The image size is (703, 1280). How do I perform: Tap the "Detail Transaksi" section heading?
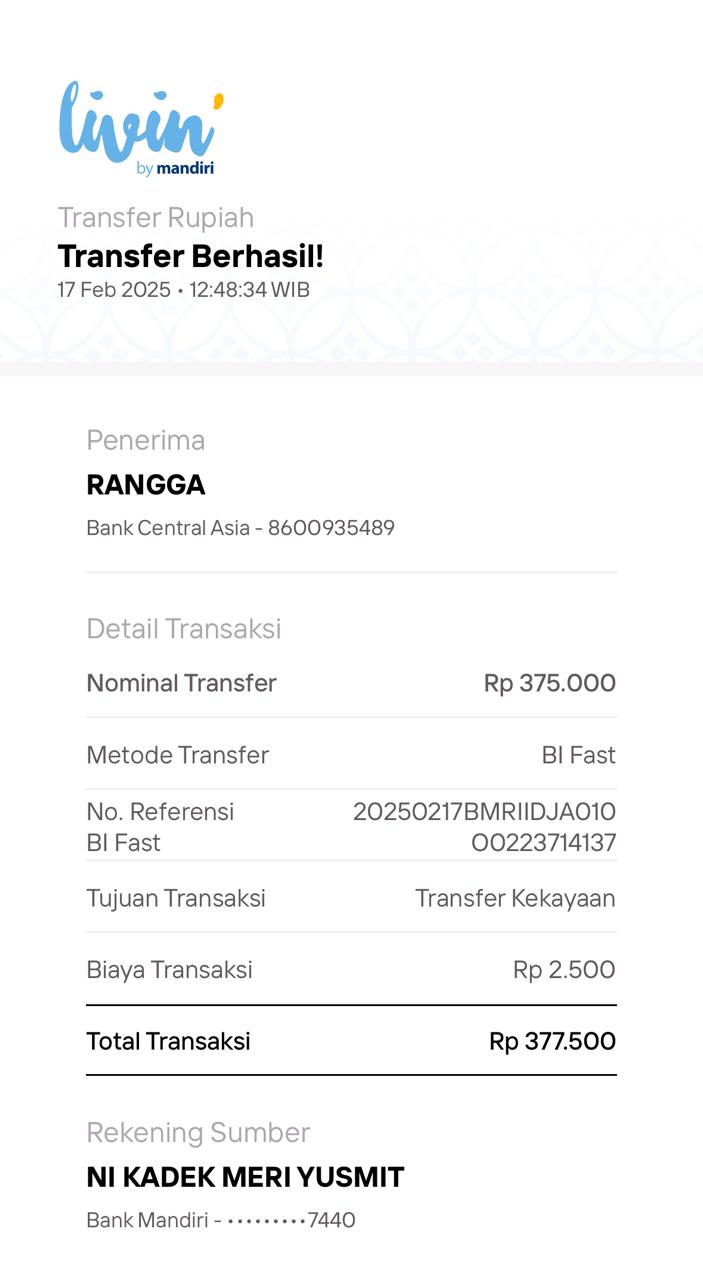pyautogui.click(x=183, y=628)
